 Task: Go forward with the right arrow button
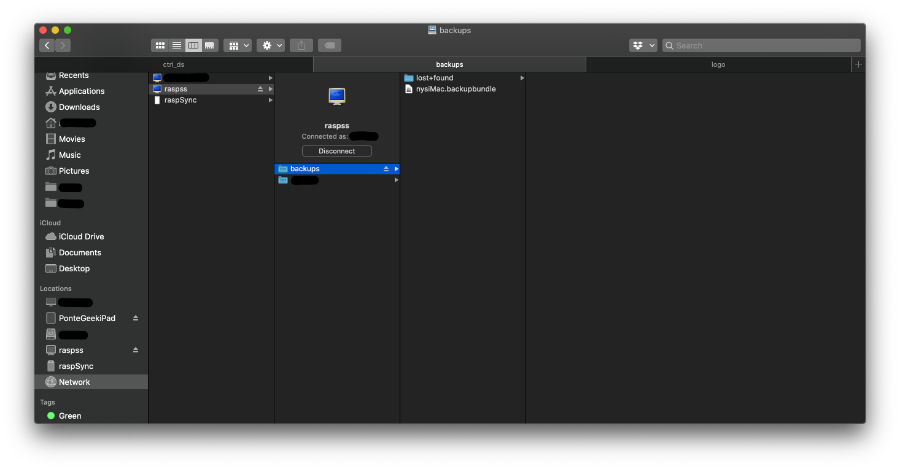[63, 45]
